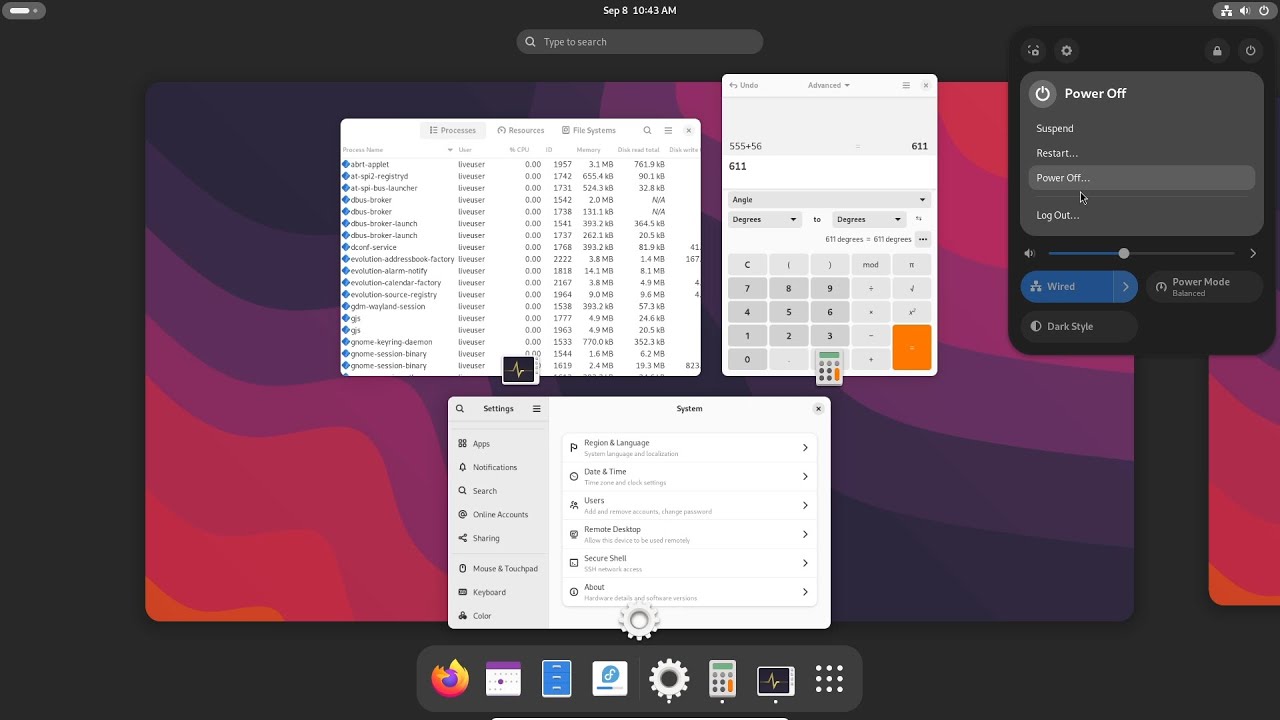The width and height of the screenshot is (1280, 720).
Task: Click the search icon in System Monitor
Action: click(647, 130)
